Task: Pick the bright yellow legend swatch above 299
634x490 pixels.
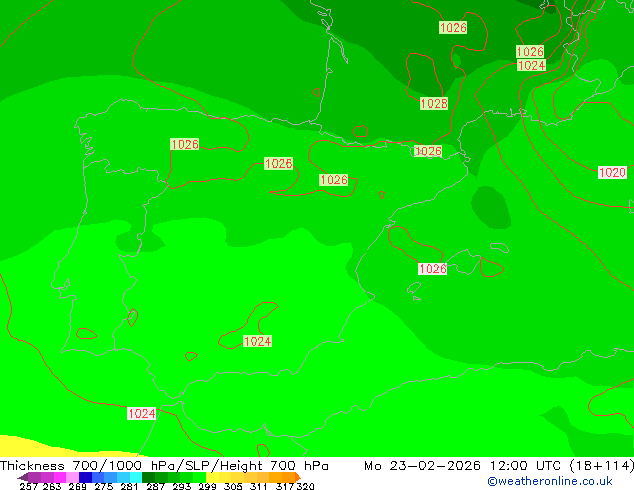Action: tap(212, 477)
